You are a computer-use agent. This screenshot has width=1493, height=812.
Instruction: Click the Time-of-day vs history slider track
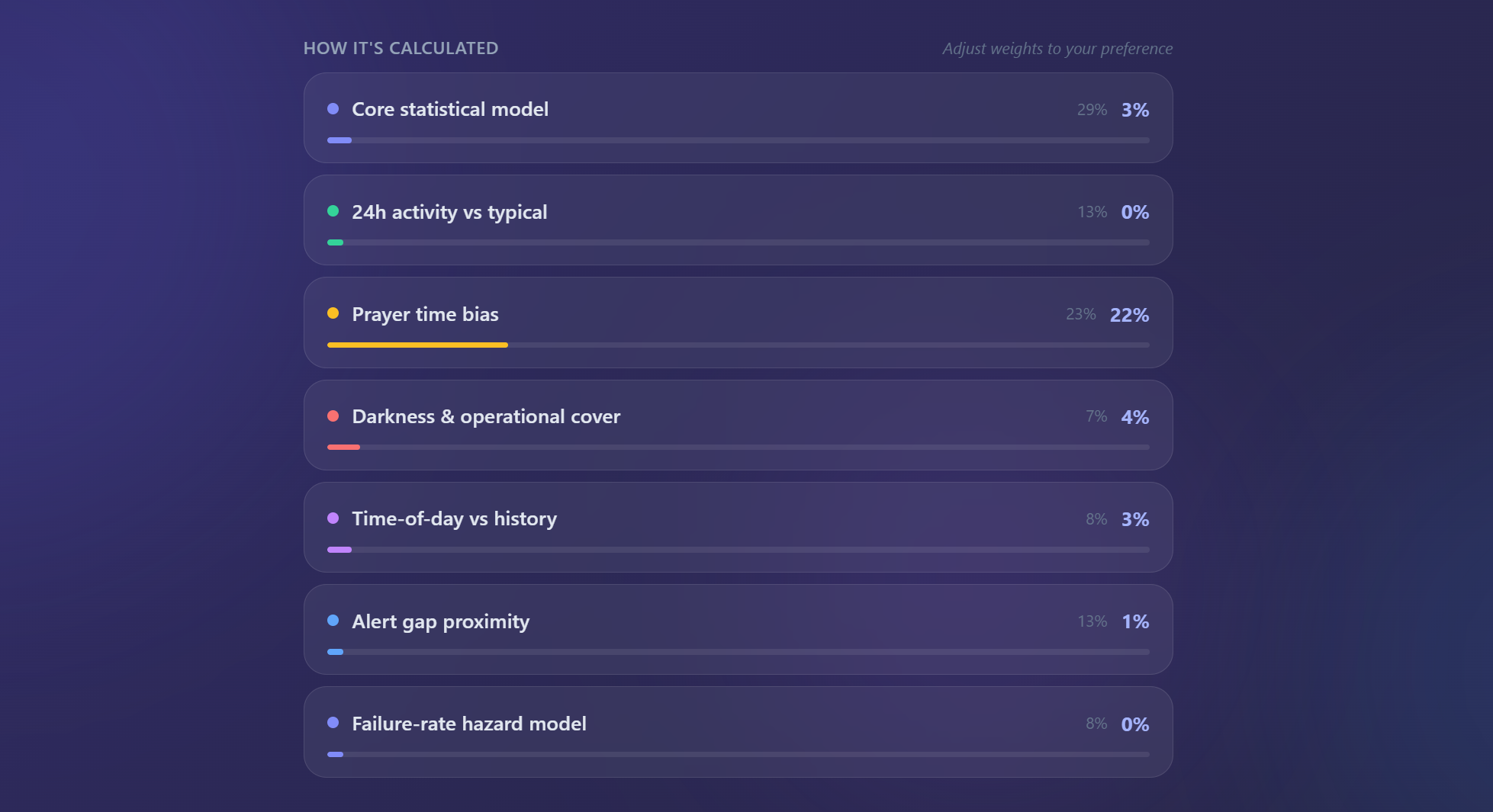738,550
